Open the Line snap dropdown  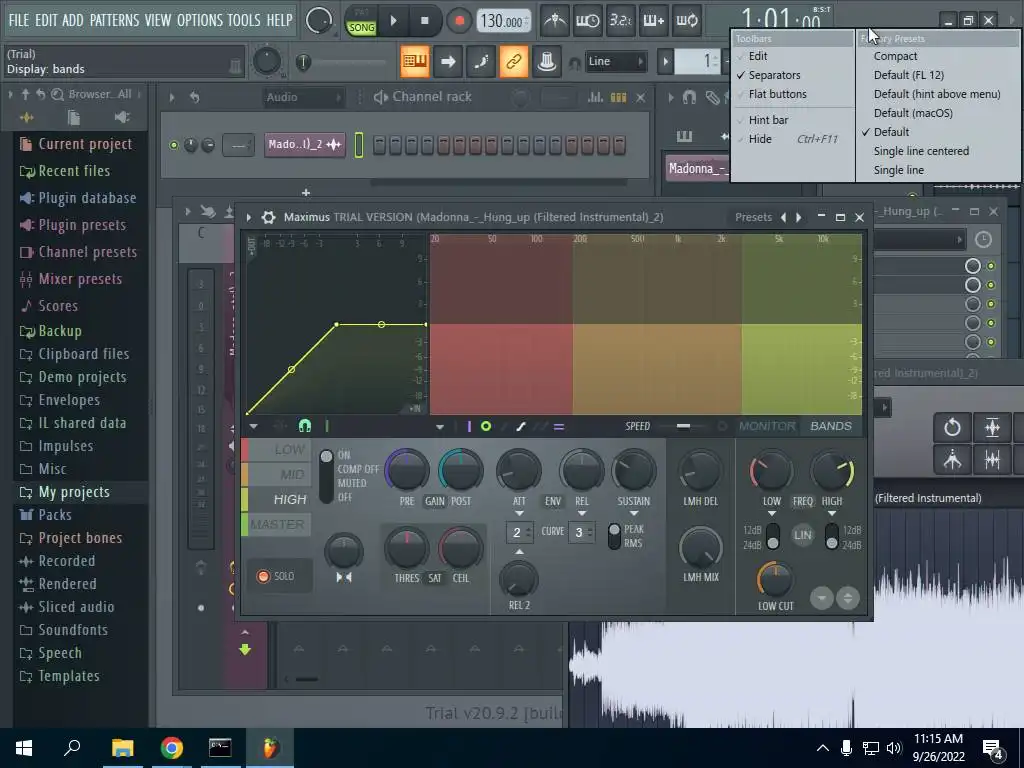coord(616,61)
